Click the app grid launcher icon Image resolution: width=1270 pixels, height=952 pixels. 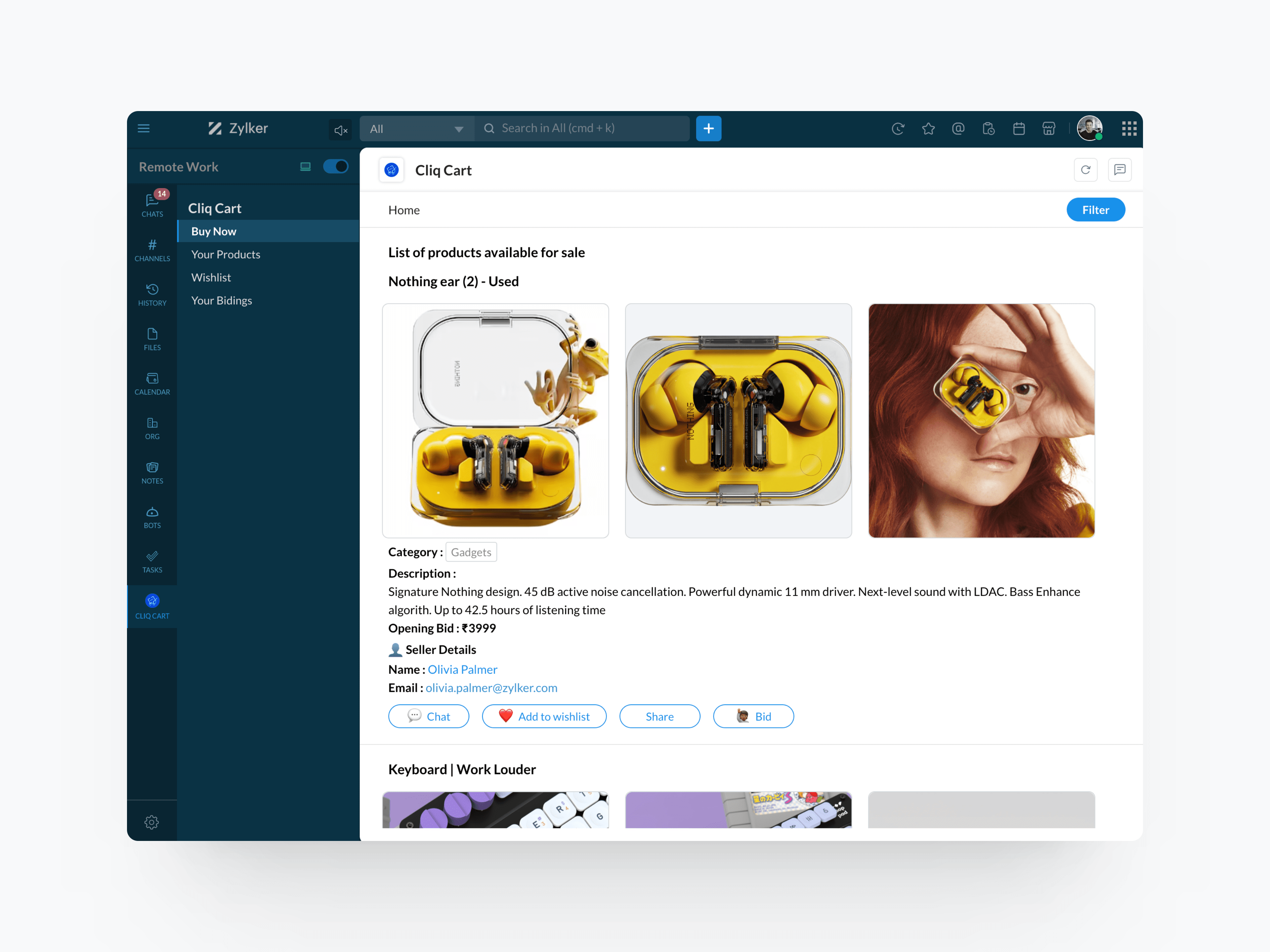coord(1128,129)
